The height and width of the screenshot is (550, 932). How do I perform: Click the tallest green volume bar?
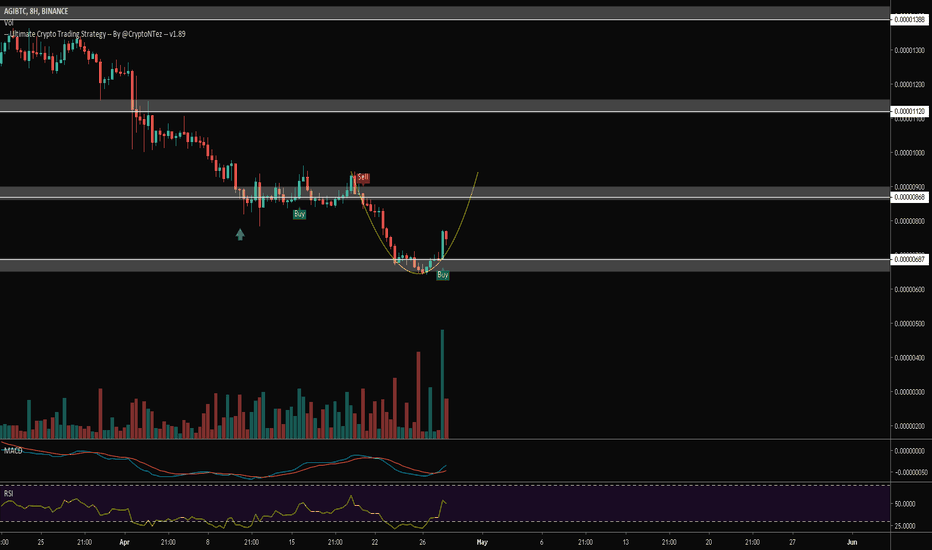(442, 384)
